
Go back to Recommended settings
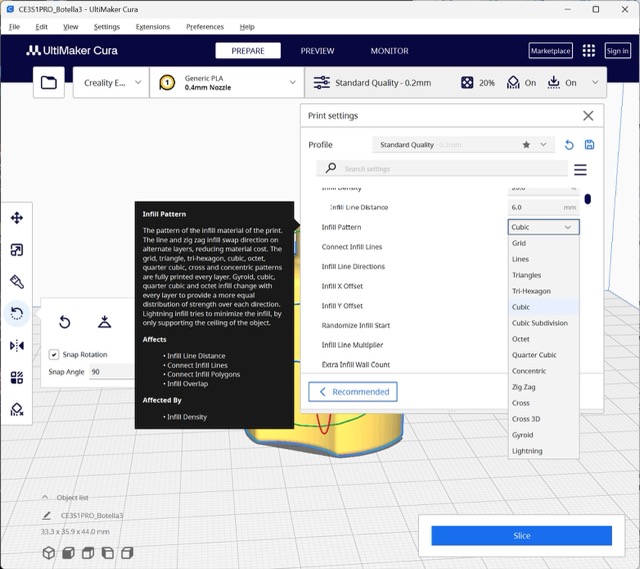coord(353,392)
